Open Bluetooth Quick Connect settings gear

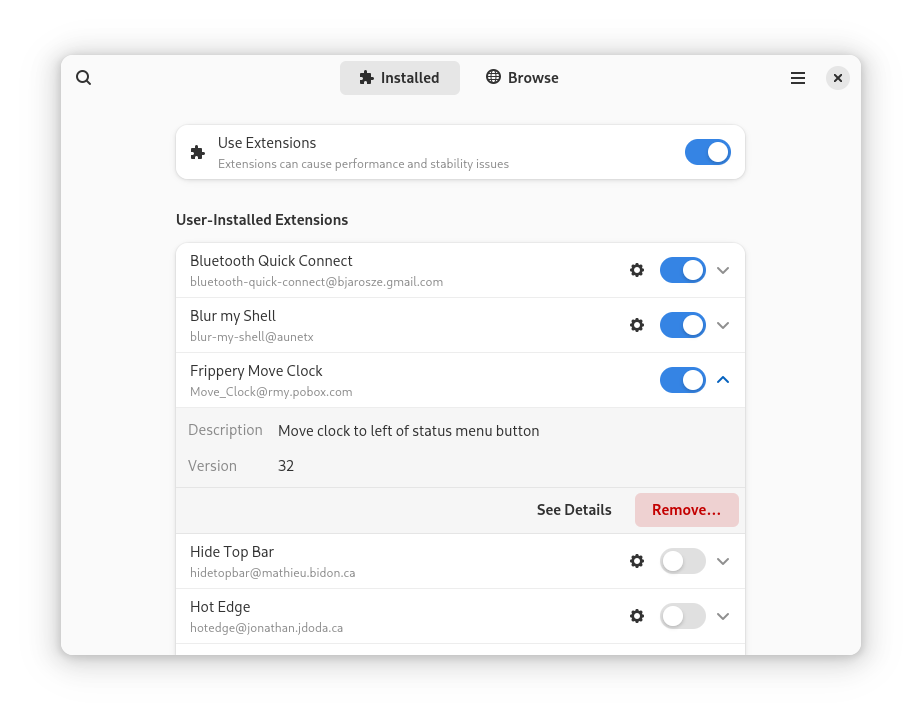pos(637,270)
